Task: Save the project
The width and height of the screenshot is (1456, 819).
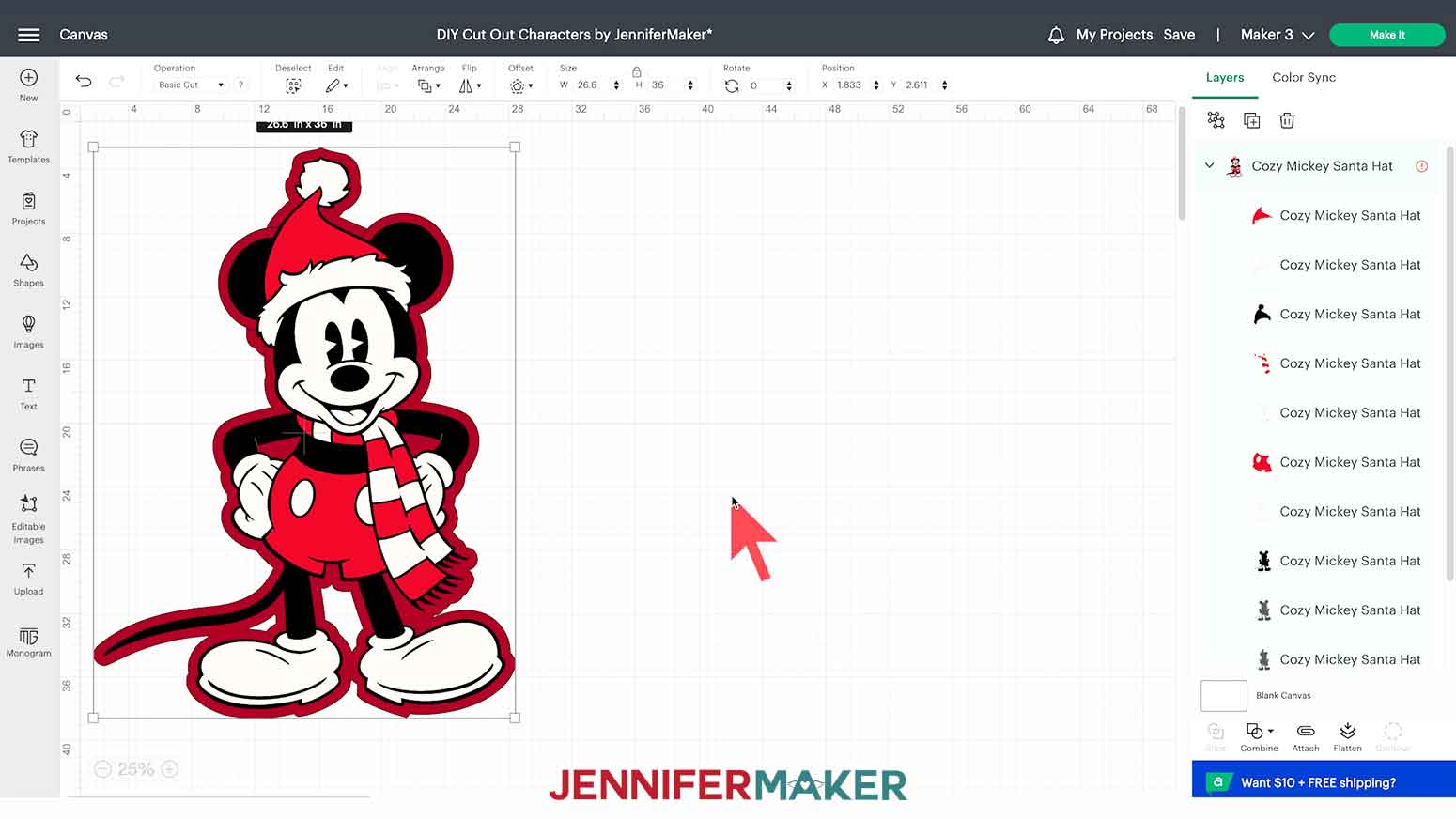Action: pyautogui.click(x=1179, y=35)
